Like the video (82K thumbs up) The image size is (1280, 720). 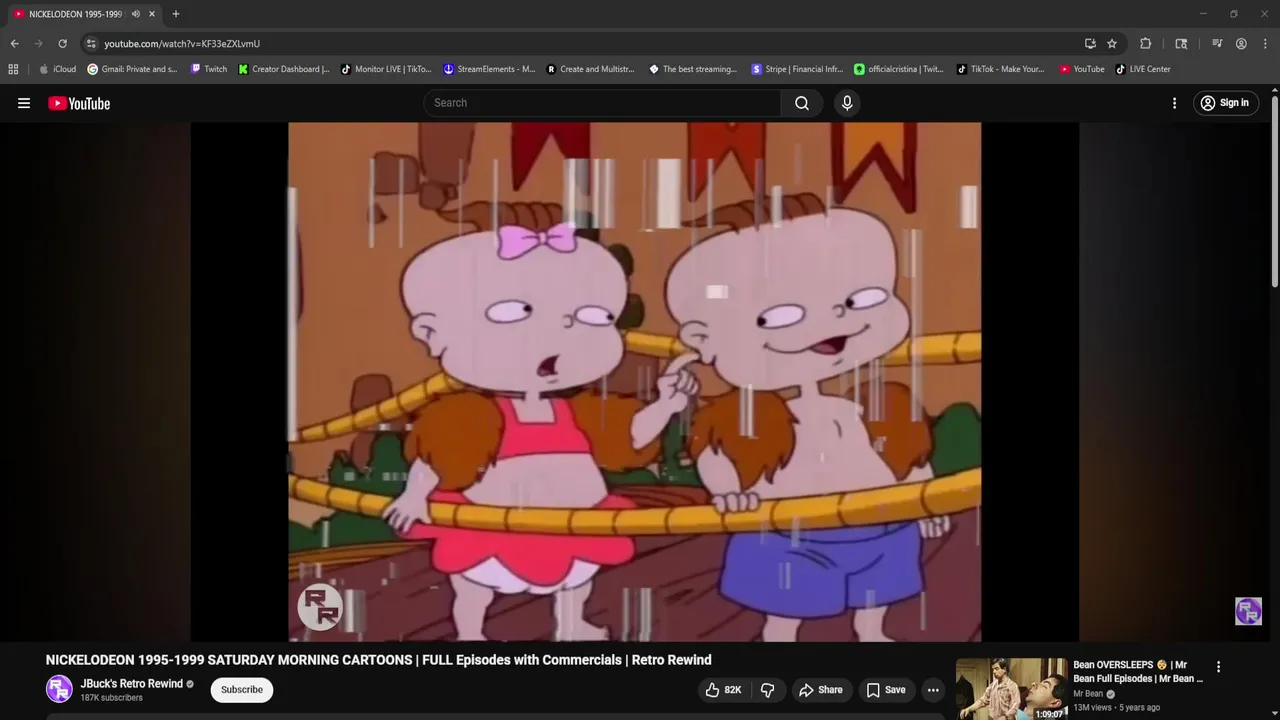pyautogui.click(x=723, y=690)
